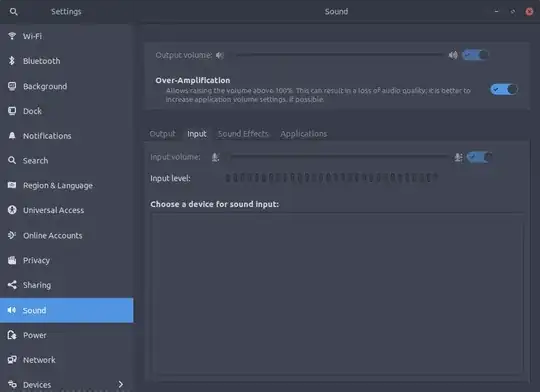Image resolution: width=540 pixels, height=392 pixels.
Task: Close the Settings window
Action: point(529,11)
